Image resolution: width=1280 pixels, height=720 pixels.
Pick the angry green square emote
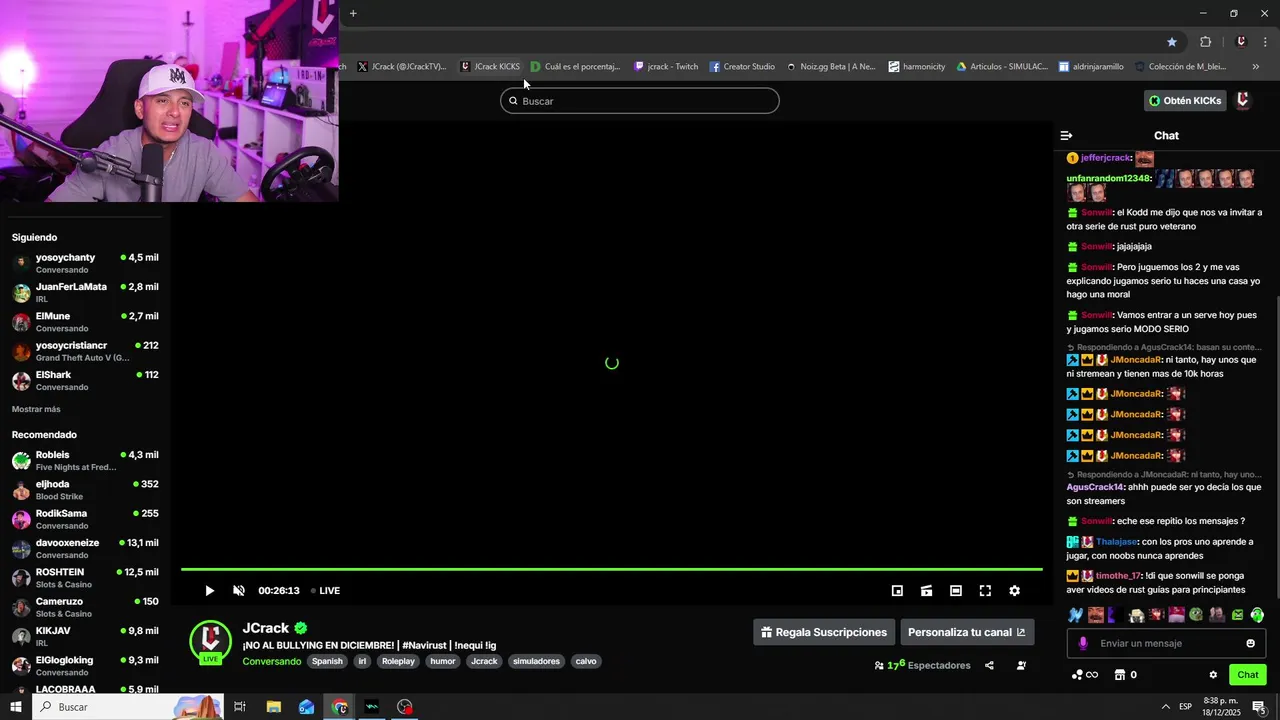tap(1237, 615)
